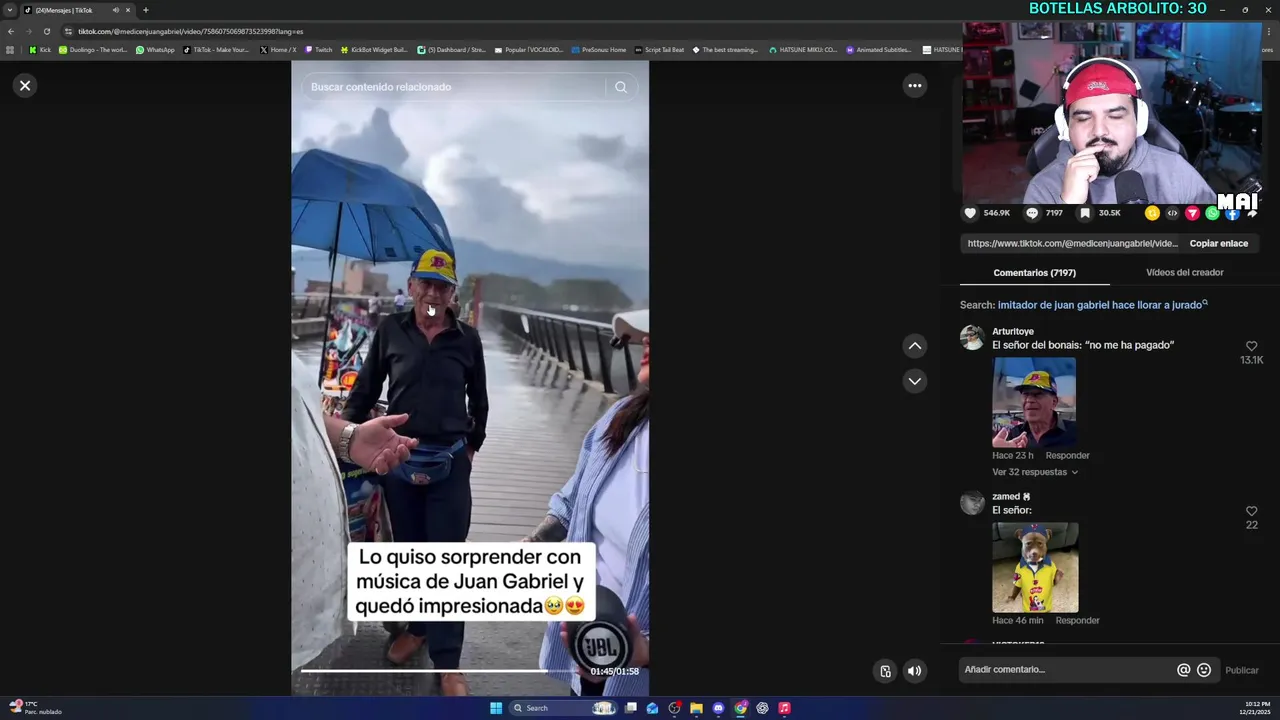Reply to Arturitoye's comment
This screenshot has height=720, width=1280.
click(x=1067, y=456)
